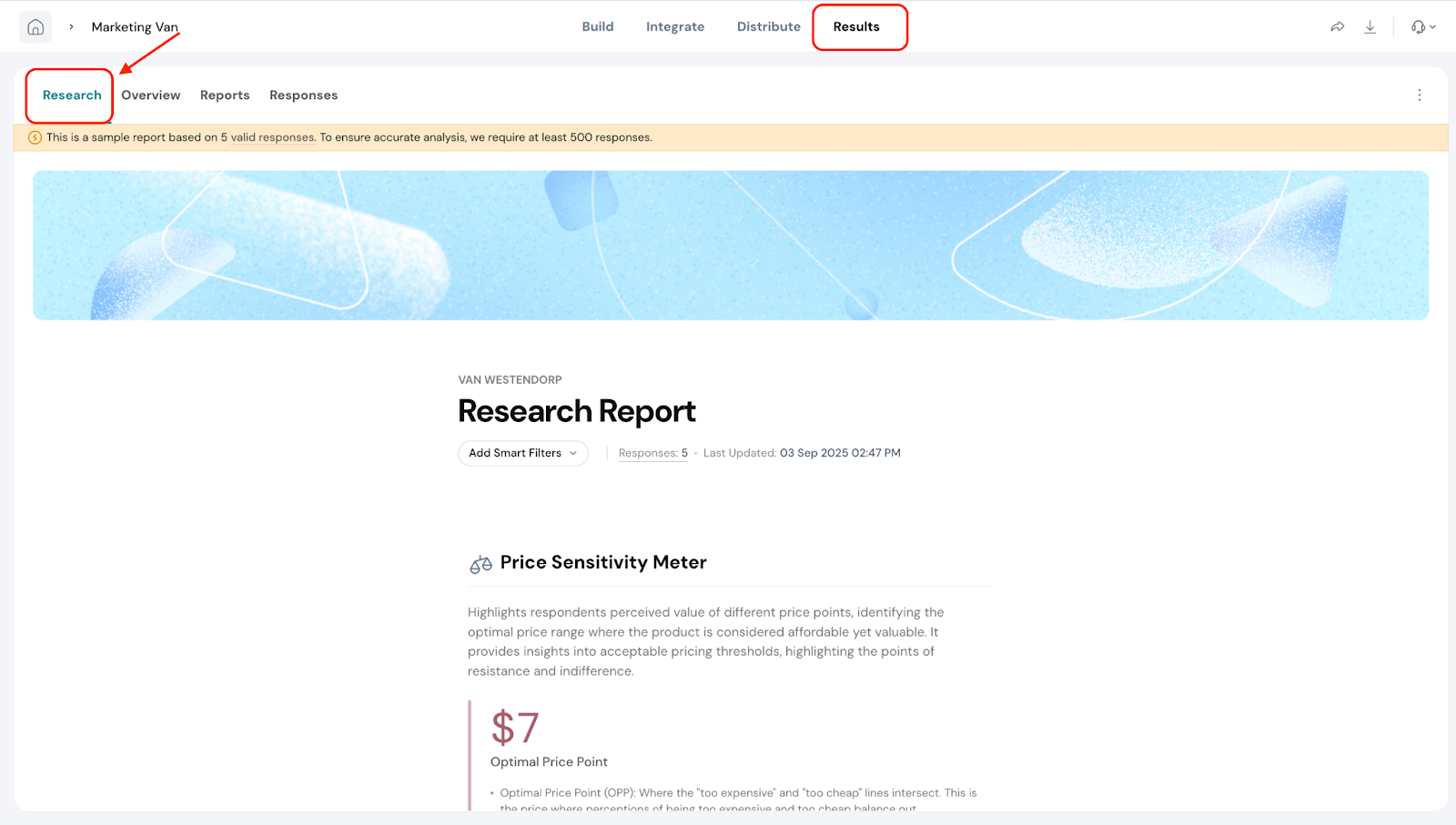Switch to the Build tab
The height and width of the screenshot is (825, 1456).
[x=598, y=27]
